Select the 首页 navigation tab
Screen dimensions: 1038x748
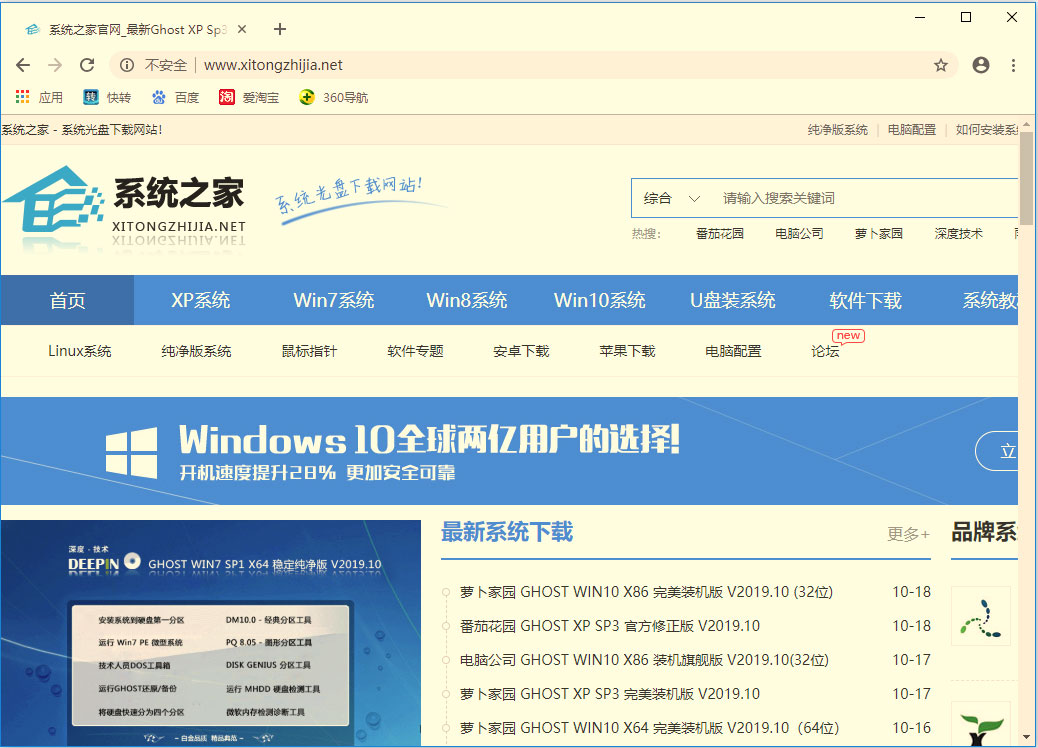pyautogui.click(x=68, y=300)
